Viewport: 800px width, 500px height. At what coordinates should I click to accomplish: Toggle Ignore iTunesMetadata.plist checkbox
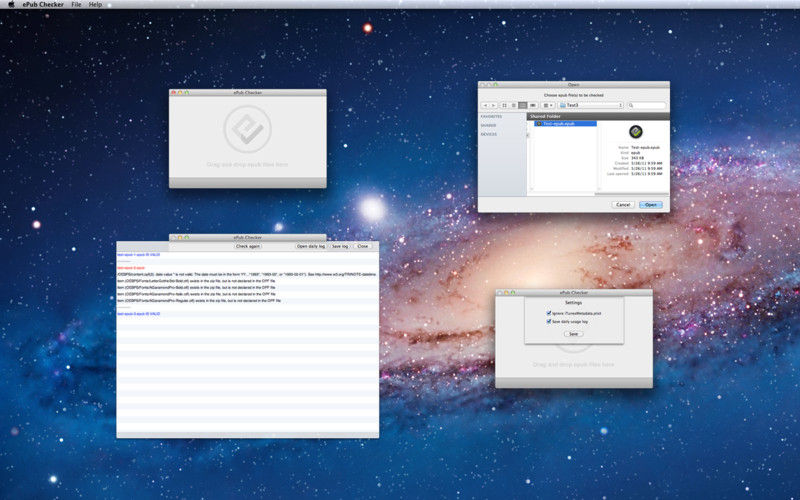pos(549,313)
